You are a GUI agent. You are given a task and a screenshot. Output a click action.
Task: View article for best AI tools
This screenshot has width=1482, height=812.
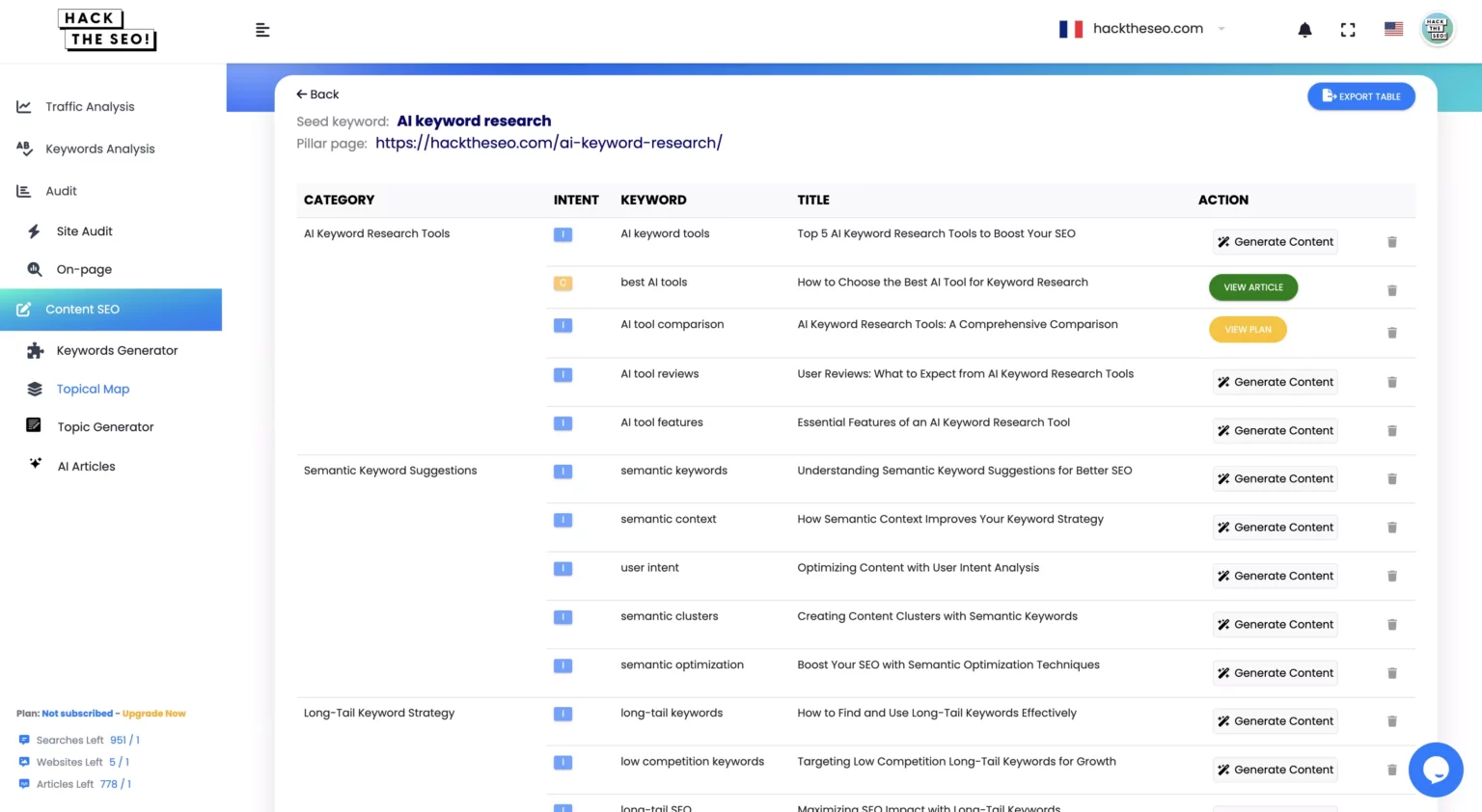(1253, 287)
